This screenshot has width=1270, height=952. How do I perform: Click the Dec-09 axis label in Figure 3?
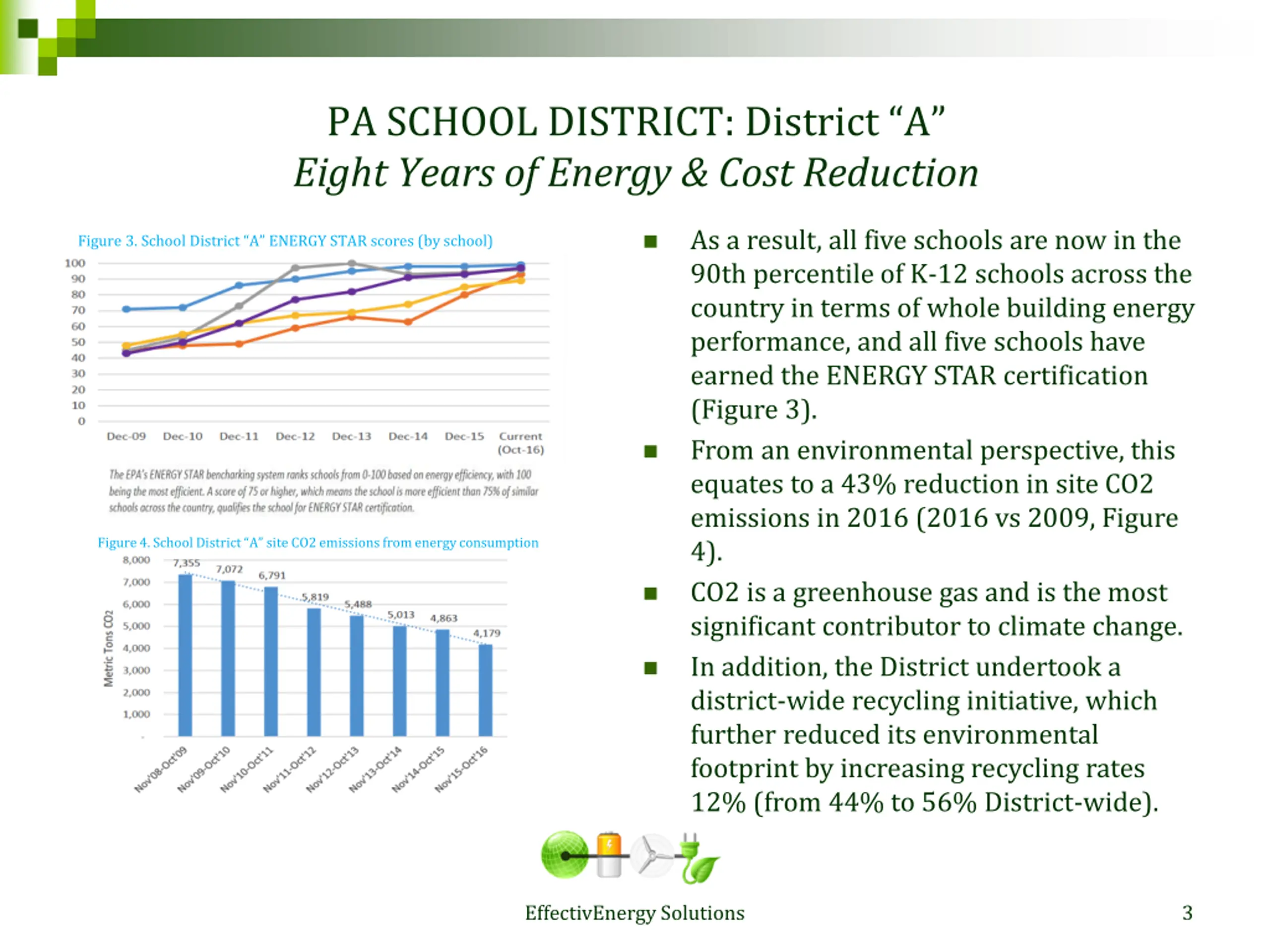(127, 436)
